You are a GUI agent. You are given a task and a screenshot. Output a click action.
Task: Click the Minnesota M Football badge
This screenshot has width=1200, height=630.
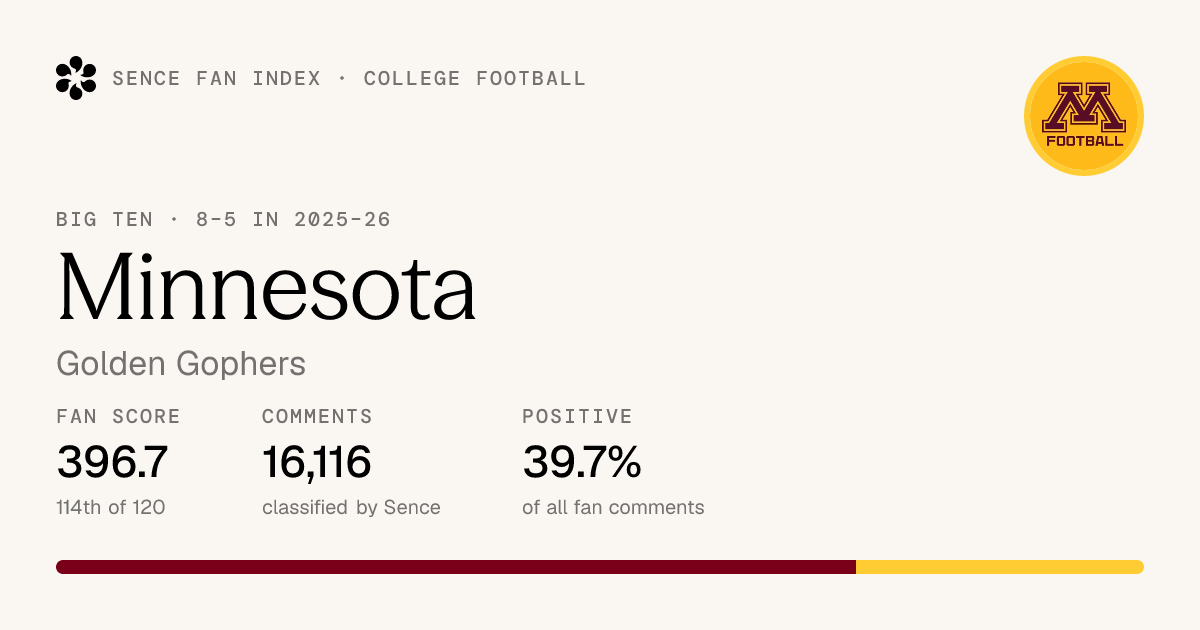click(x=1084, y=116)
